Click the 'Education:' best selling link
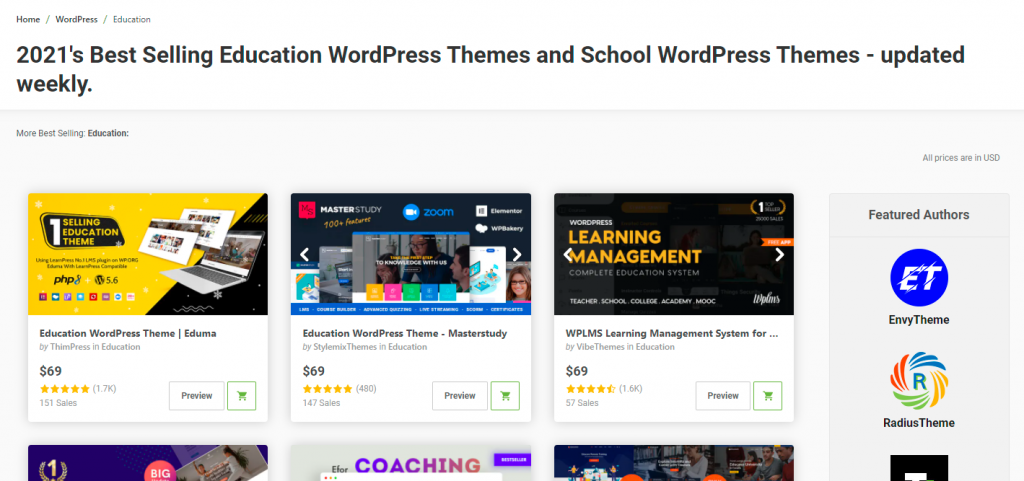1024x481 pixels. [108, 133]
